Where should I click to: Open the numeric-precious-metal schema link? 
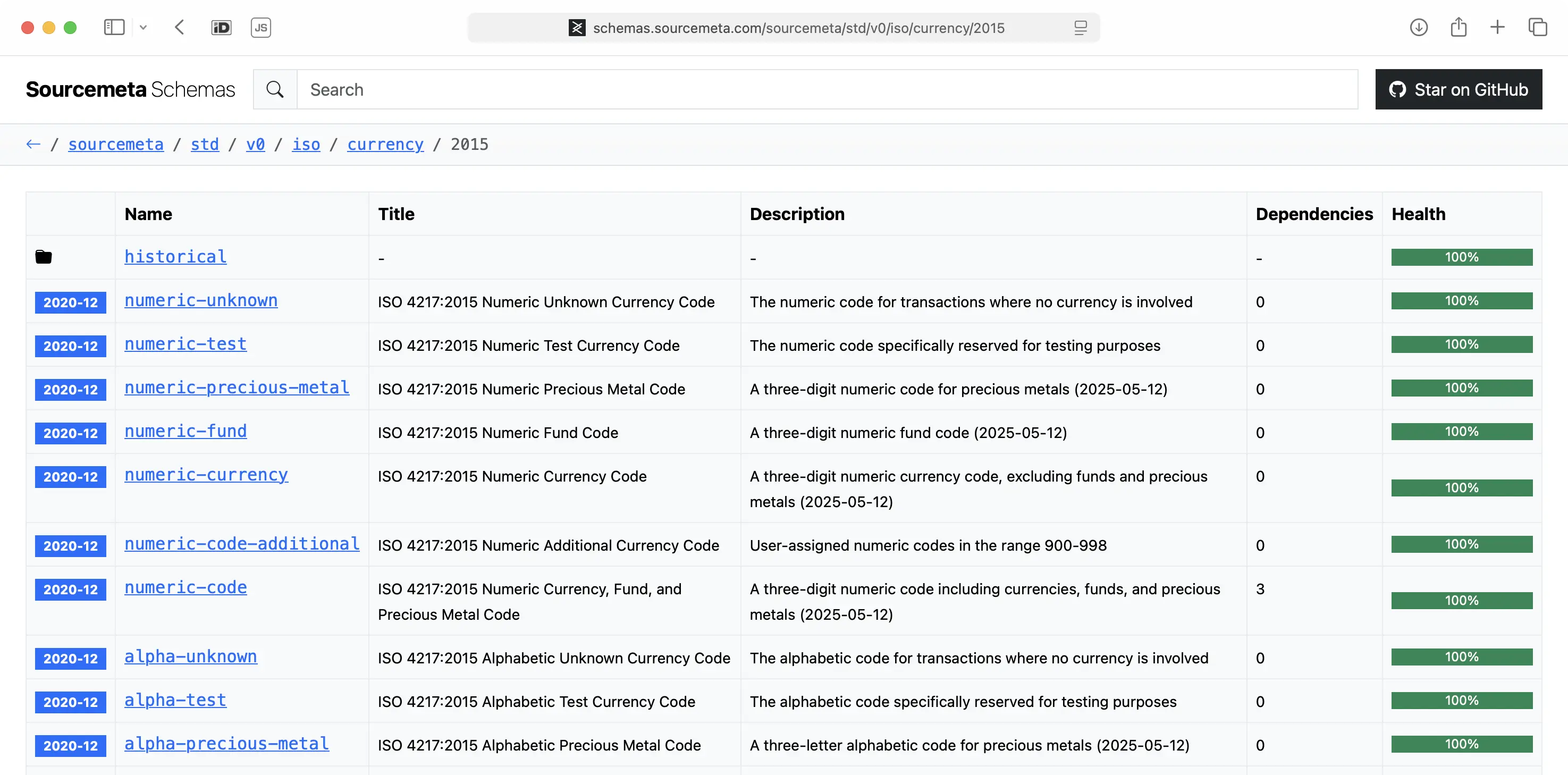[x=237, y=388]
